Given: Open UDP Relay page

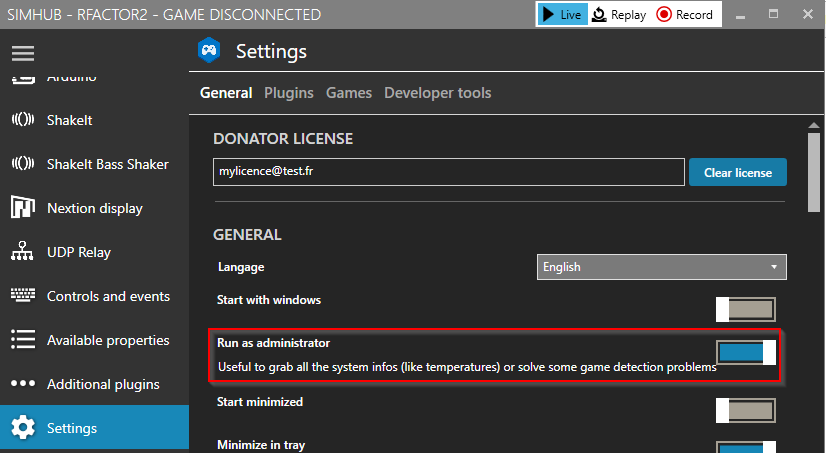Looking at the screenshot, I should (x=94, y=252).
